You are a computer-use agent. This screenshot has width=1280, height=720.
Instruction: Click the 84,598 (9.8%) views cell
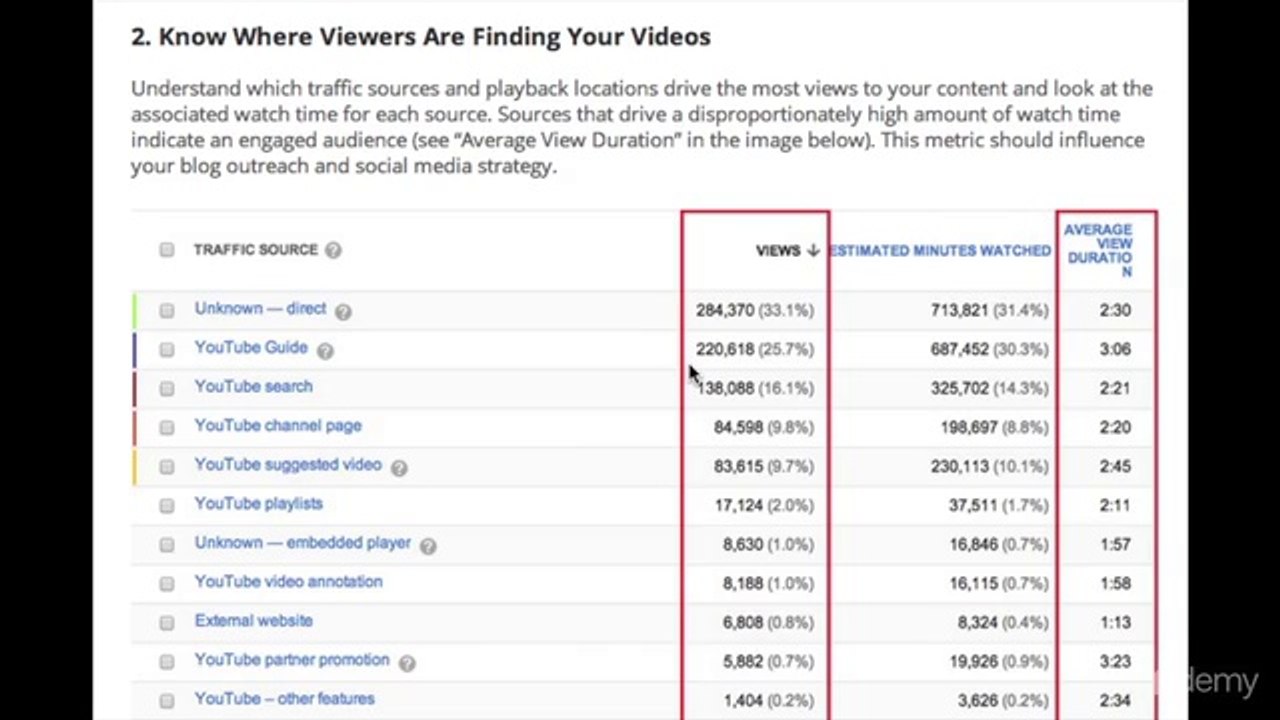point(764,427)
